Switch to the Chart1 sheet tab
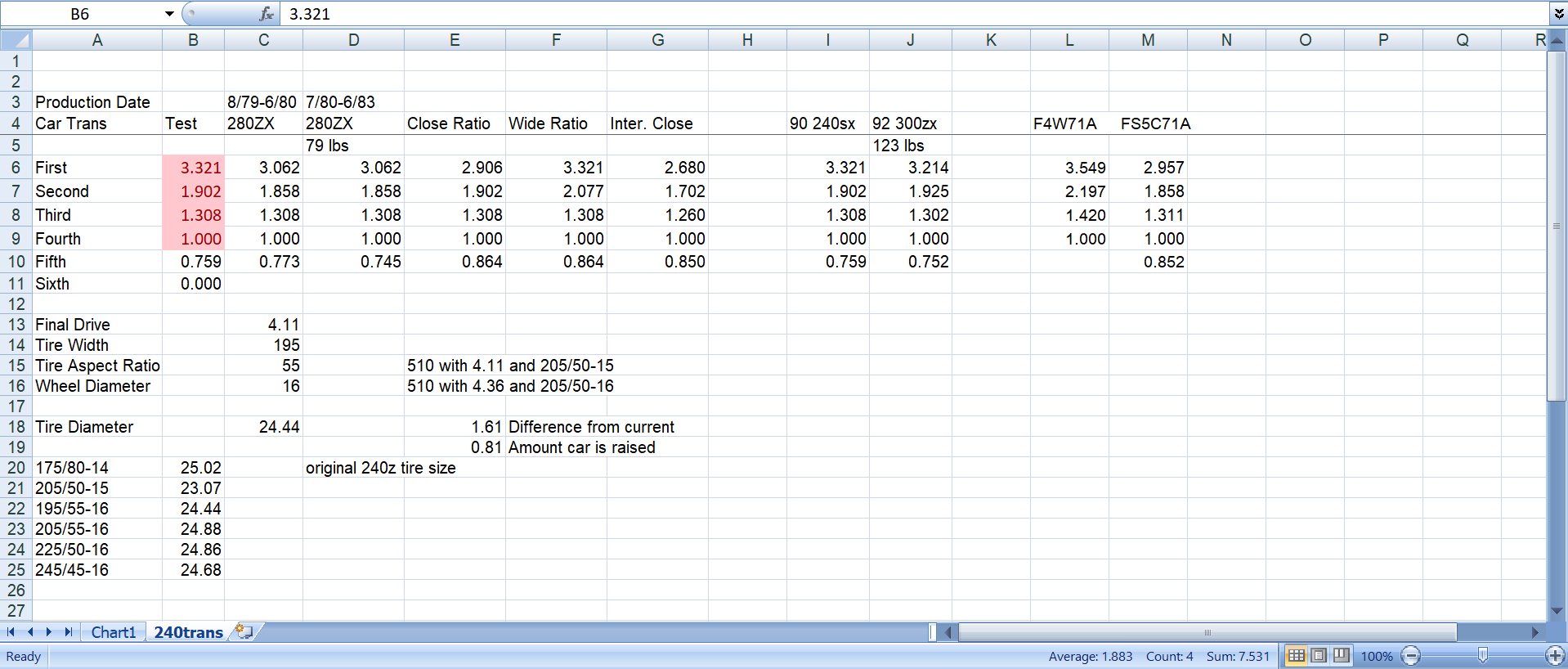 pos(114,632)
